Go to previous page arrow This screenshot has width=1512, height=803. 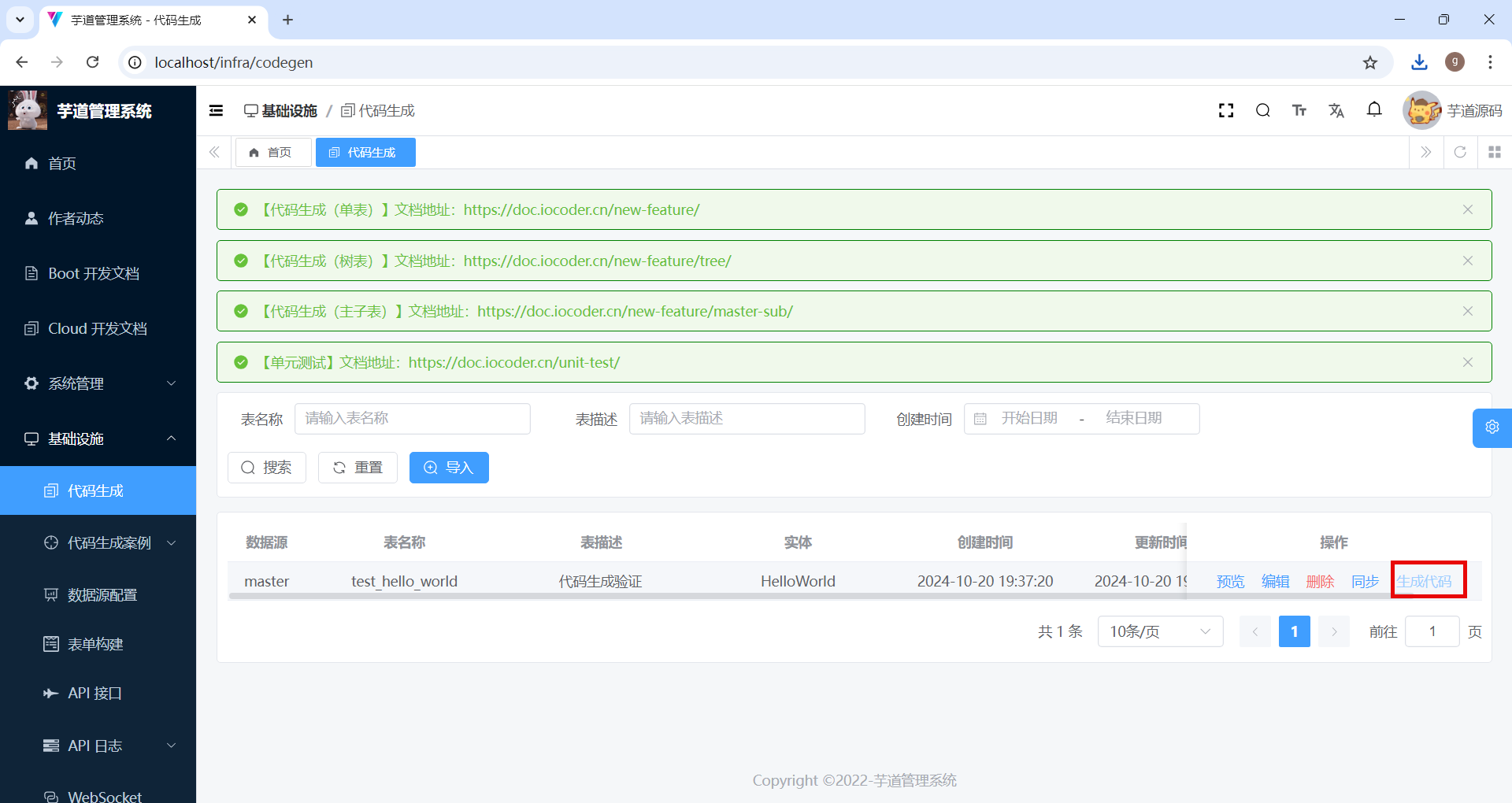tap(1255, 631)
